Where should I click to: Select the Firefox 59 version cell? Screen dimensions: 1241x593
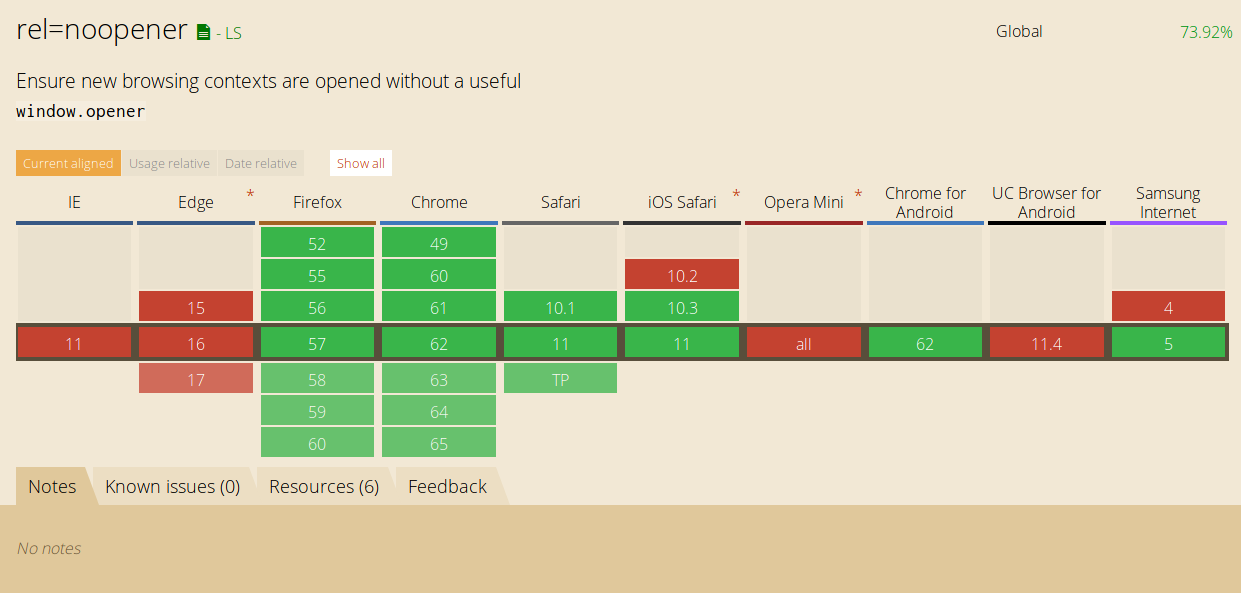coord(317,411)
